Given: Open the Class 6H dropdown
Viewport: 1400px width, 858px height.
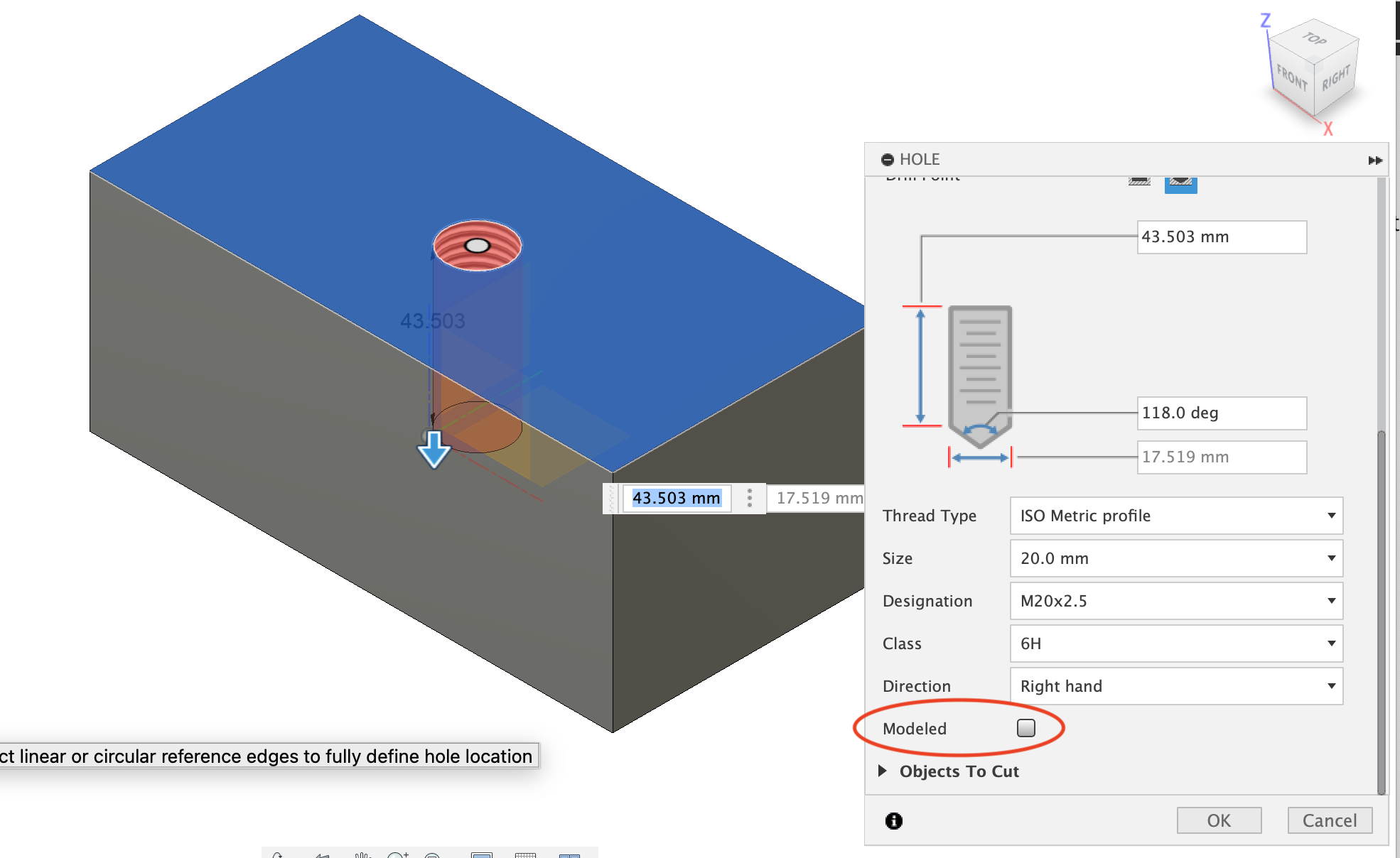Looking at the screenshot, I should (1175, 643).
